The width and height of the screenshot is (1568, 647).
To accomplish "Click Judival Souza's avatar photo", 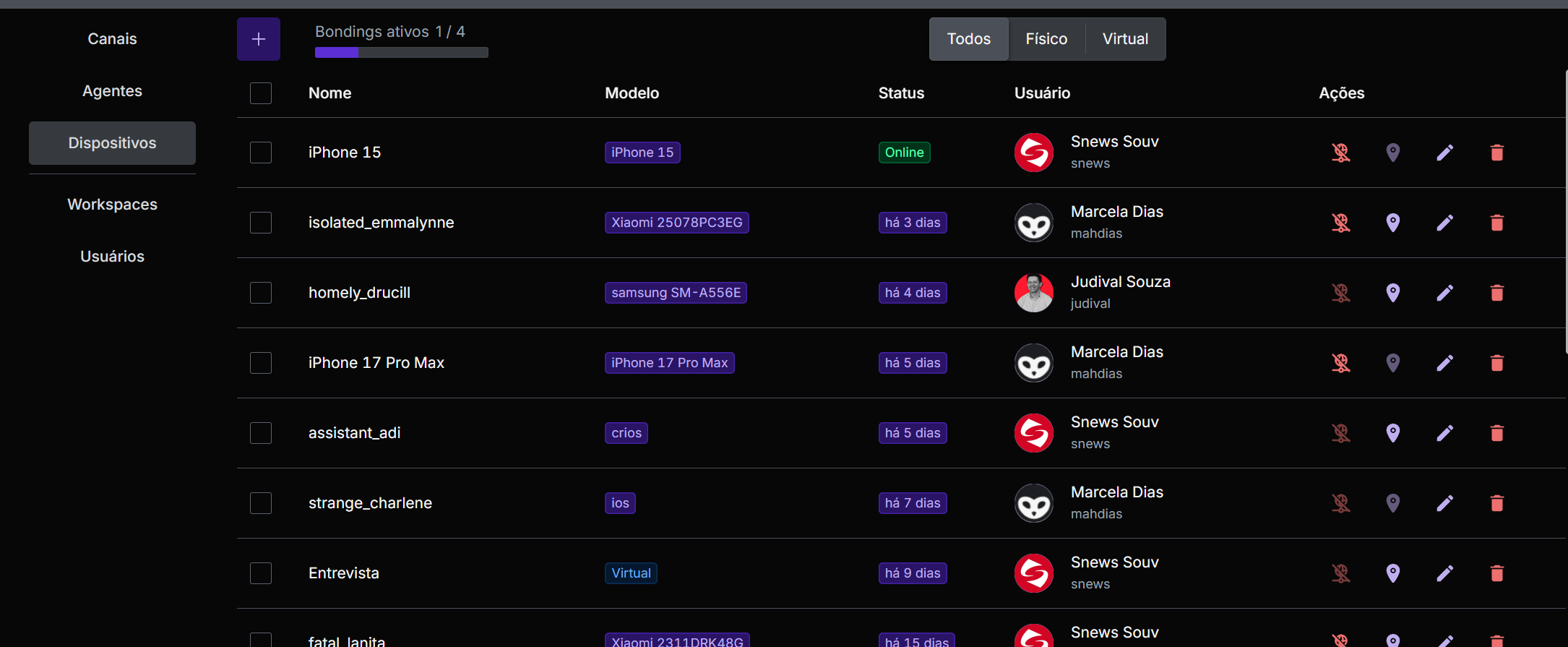I will 1034,293.
